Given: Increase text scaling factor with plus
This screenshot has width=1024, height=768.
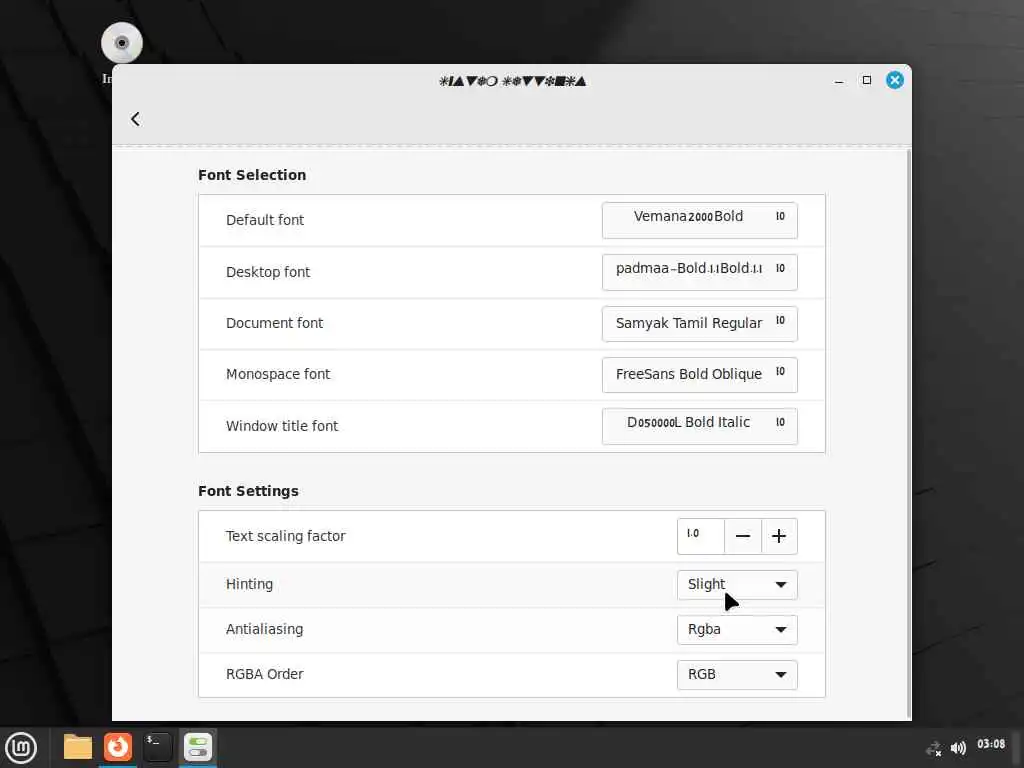Looking at the screenshot, I should [x=779, y=536].
